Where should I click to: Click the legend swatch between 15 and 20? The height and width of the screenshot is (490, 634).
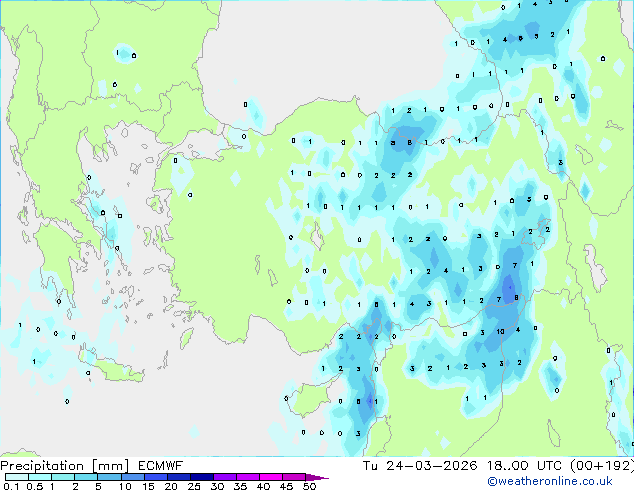[x=155, y=477]
